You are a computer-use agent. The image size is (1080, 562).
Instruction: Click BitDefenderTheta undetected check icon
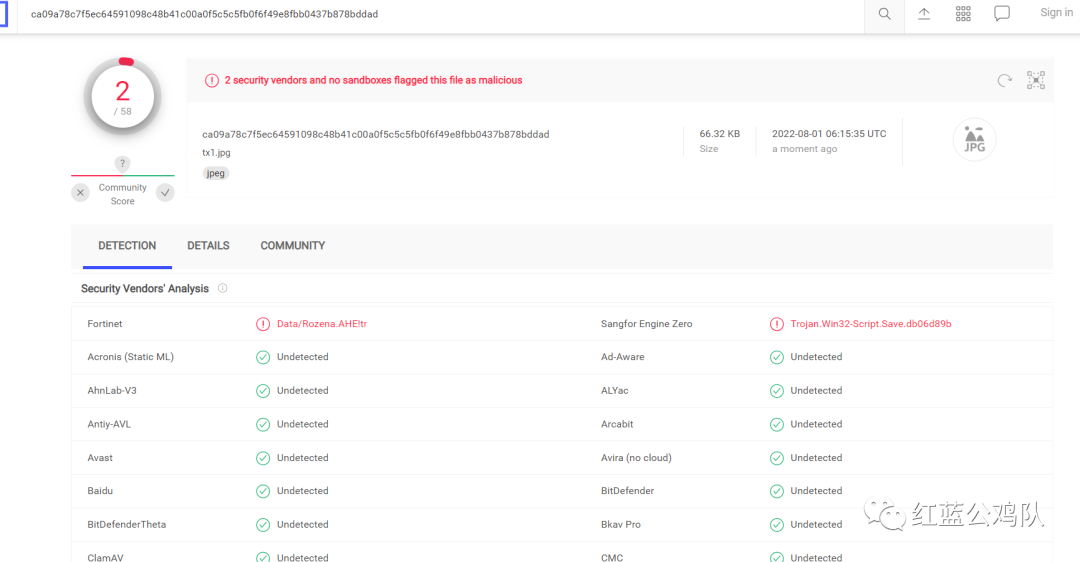263,524
